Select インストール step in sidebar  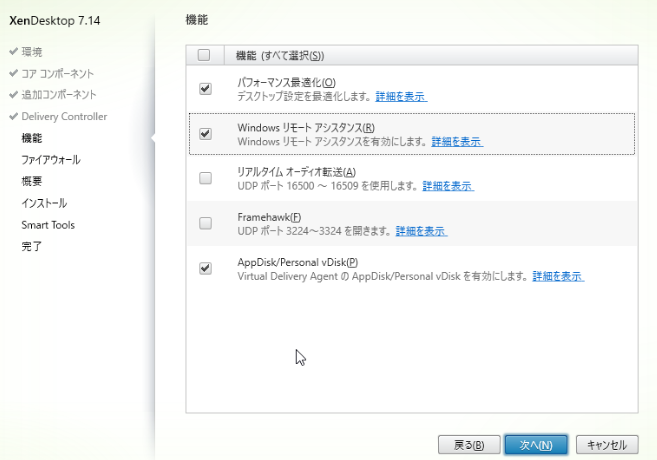(44, 203)
